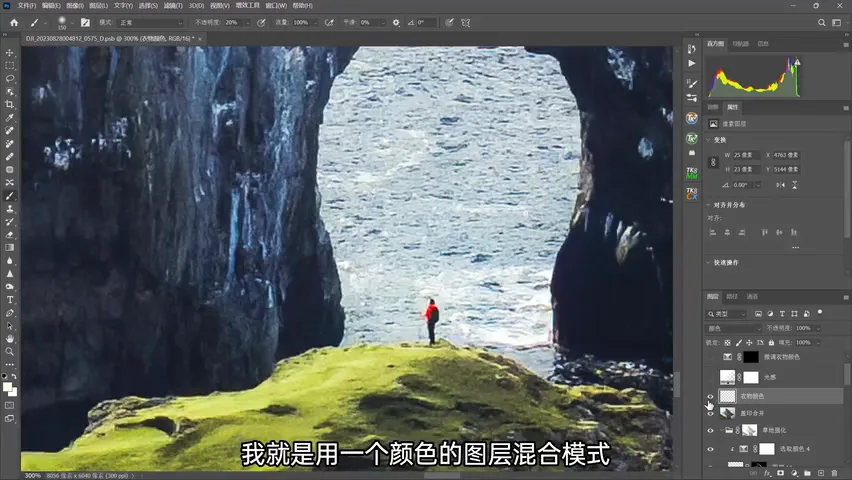
Task: Open smoothing options gear icon
Action: [396, 22]
